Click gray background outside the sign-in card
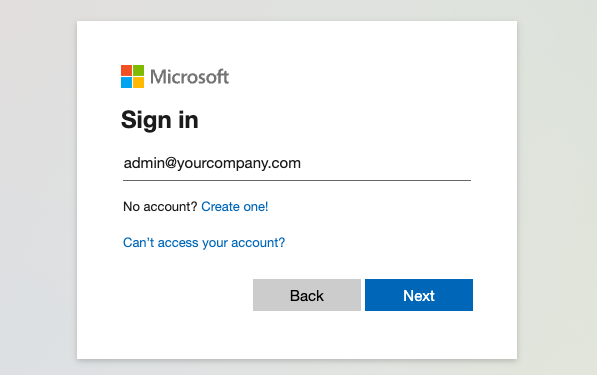This screenshot has width=597, height=375. 38,190
